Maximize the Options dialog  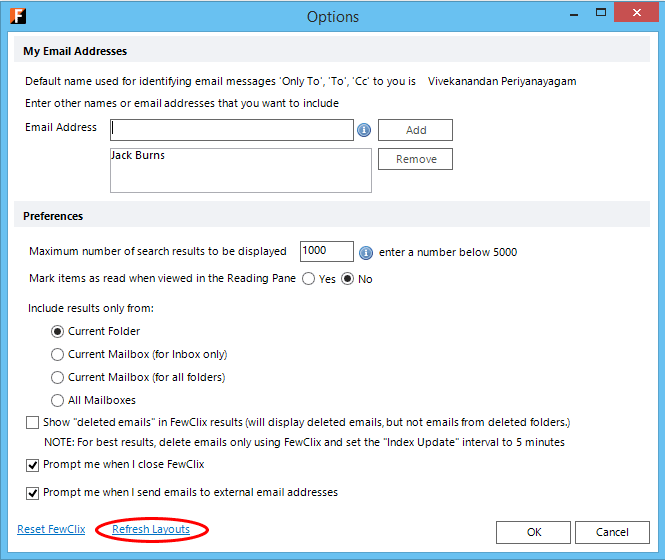[601, 12]
